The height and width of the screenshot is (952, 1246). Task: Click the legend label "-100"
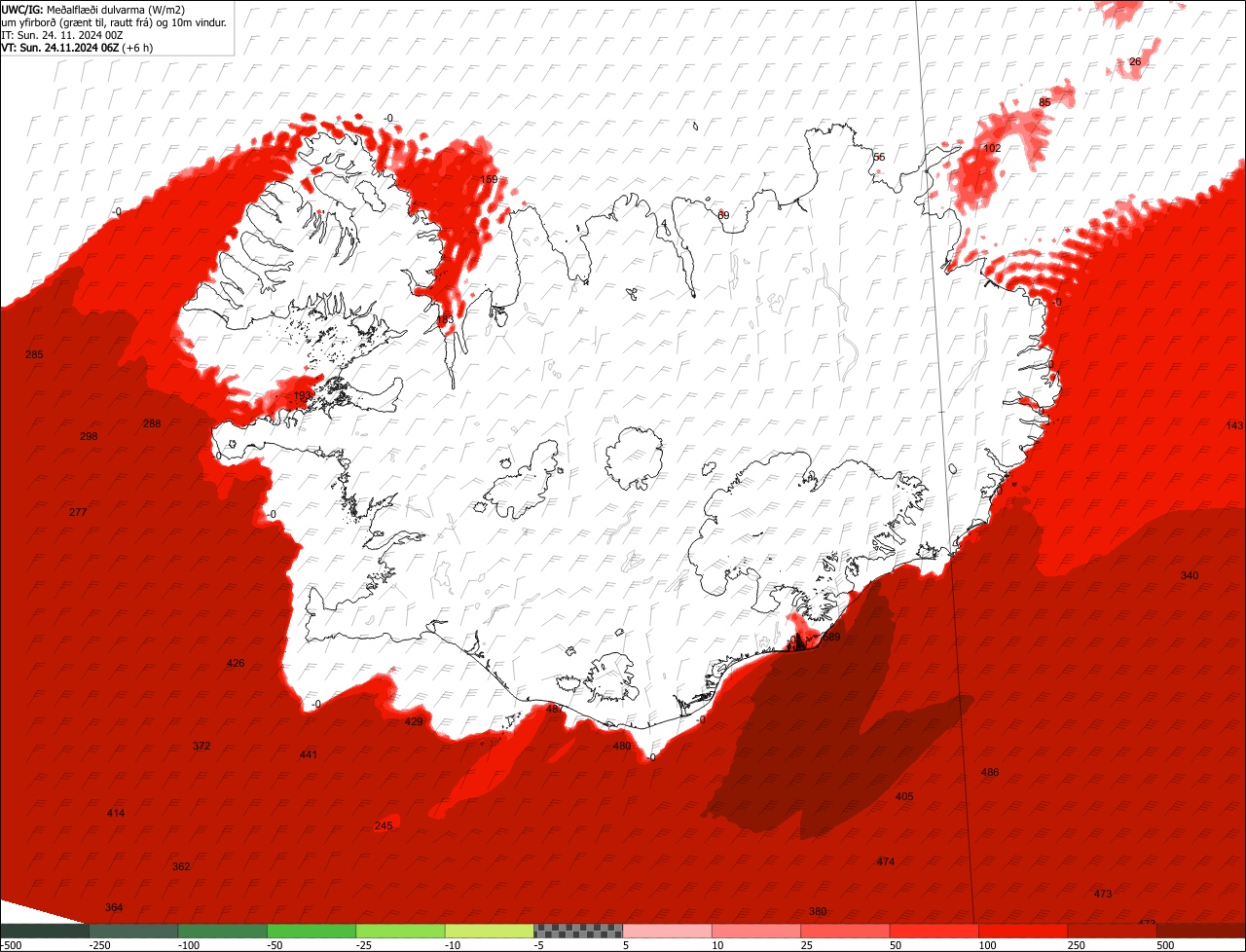point(188,945)
